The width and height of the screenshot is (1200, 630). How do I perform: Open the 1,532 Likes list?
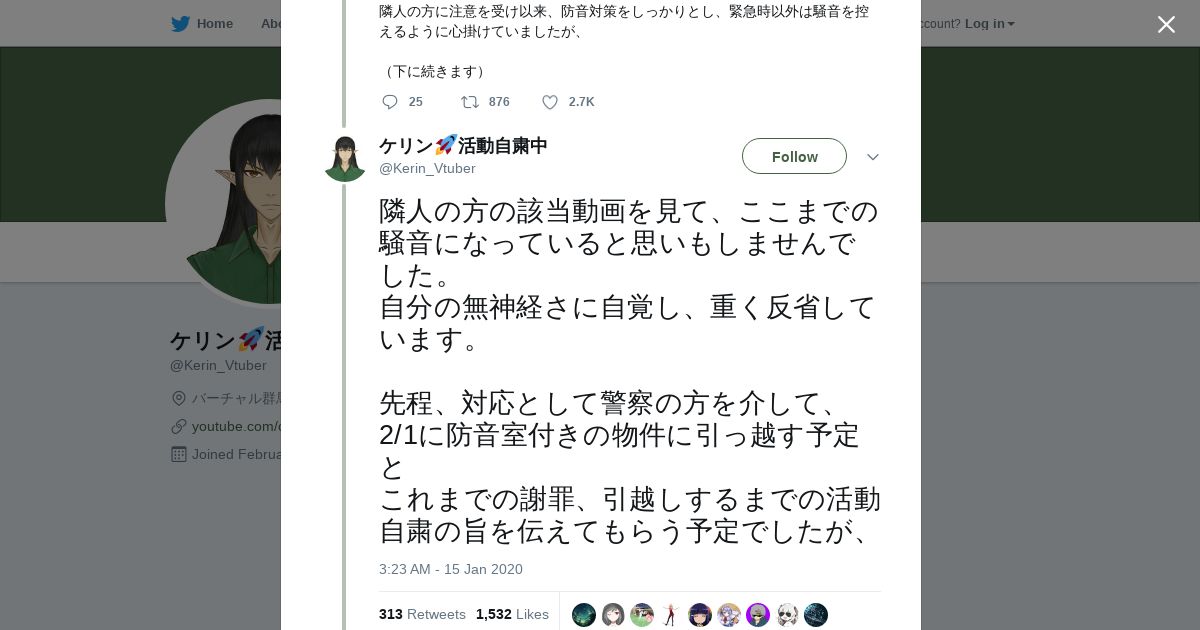click(x=512, y=614)
